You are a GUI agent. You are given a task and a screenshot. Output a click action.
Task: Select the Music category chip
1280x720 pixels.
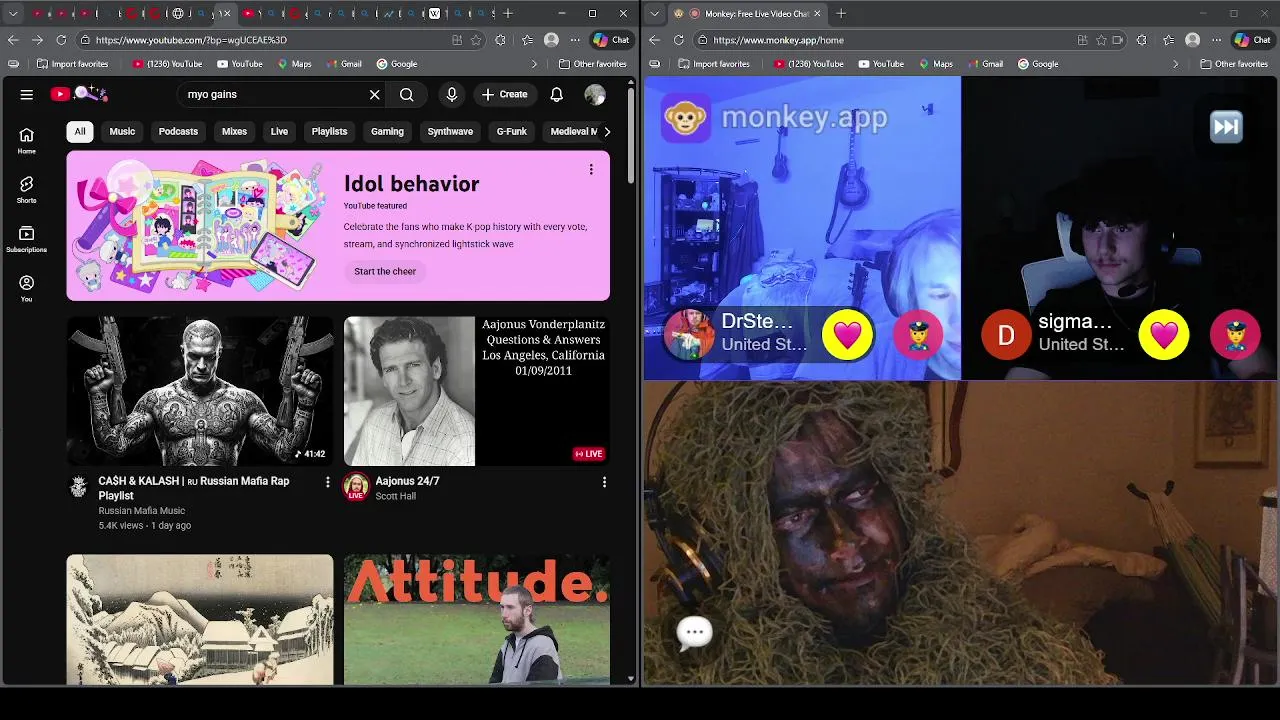(x=122, y=131)
